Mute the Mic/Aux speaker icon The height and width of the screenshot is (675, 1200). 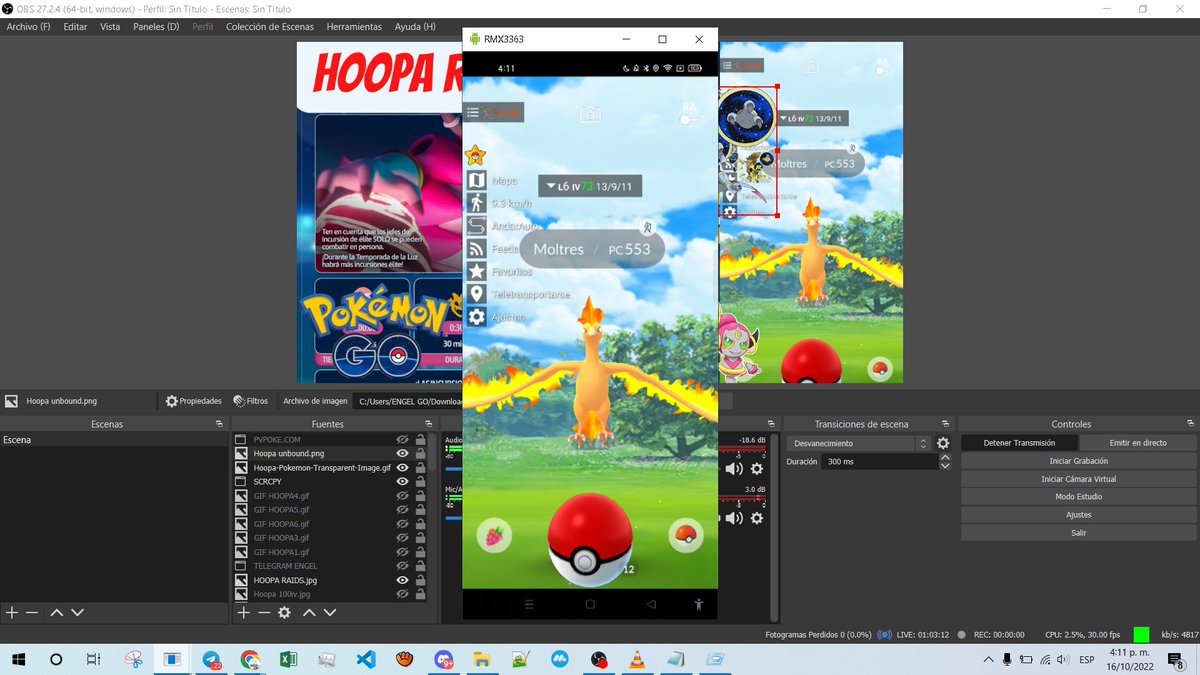(734, 518)
